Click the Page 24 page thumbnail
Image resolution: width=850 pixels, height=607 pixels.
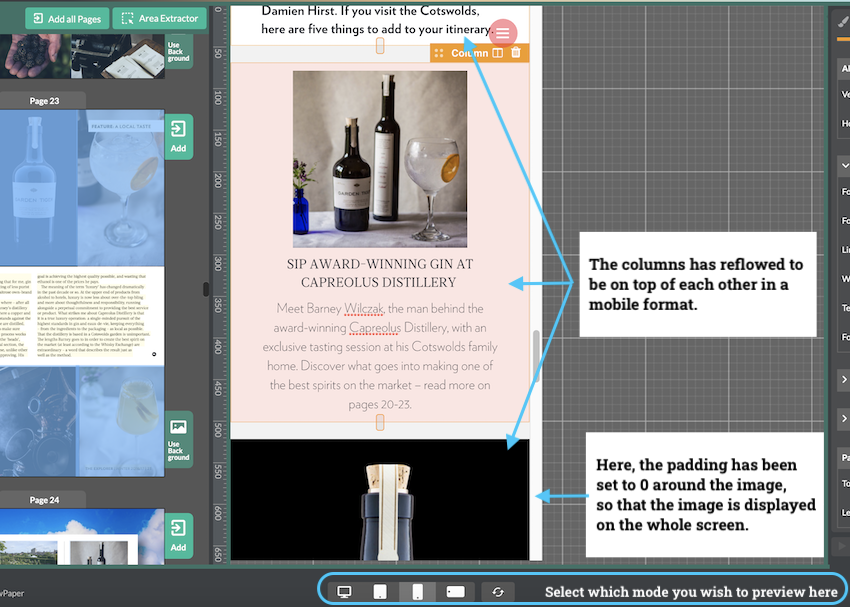pos(82,537)
